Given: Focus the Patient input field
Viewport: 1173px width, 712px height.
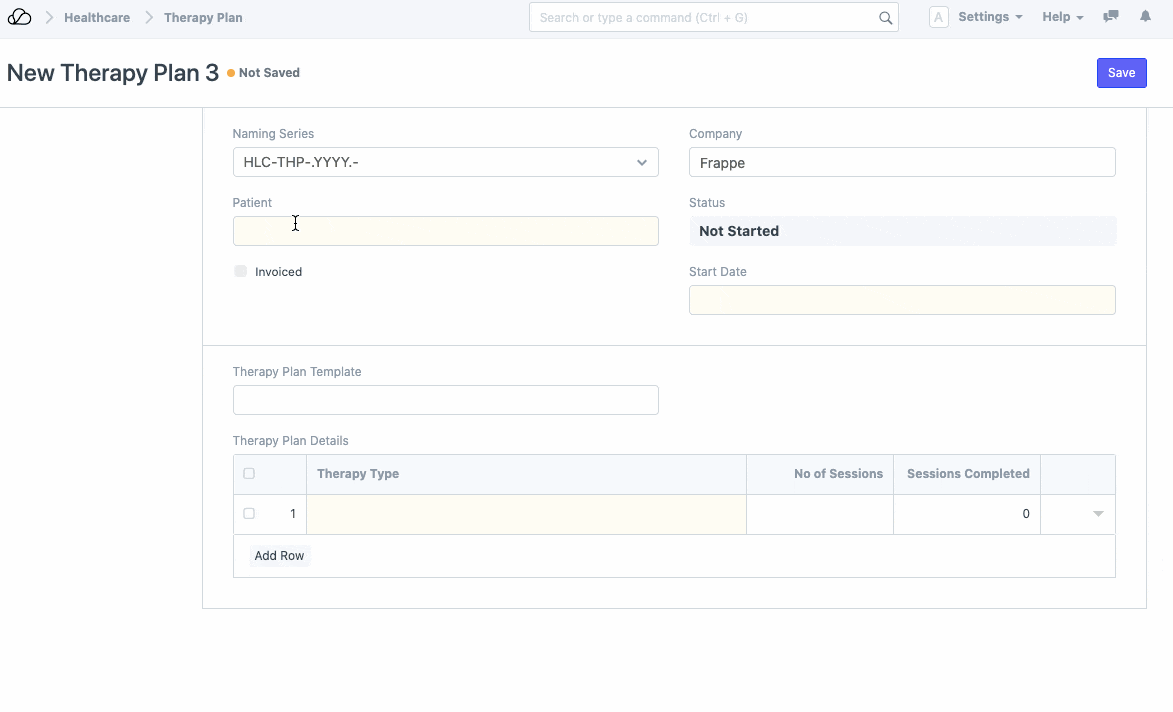Looking at the screenshot, I should point(445,231).
